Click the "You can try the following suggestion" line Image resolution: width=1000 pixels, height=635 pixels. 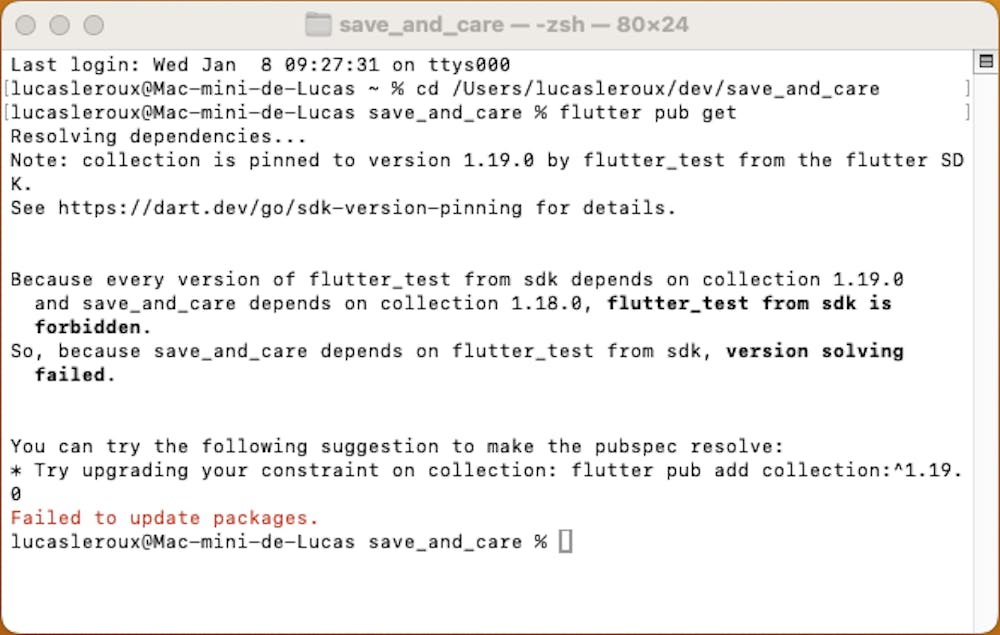click(397, 446)
